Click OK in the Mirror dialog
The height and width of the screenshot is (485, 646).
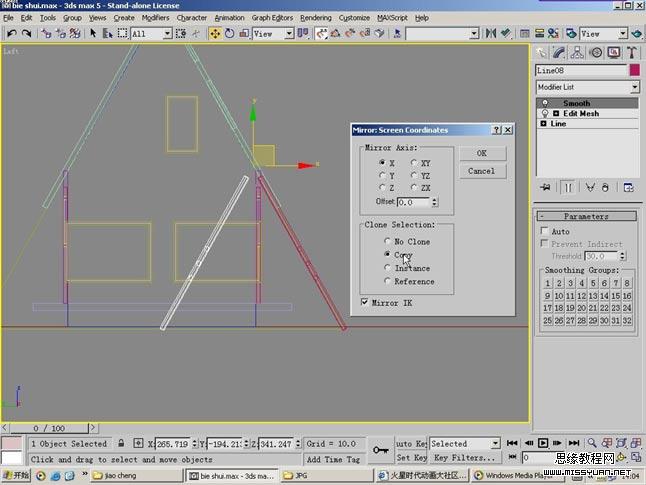482,153
